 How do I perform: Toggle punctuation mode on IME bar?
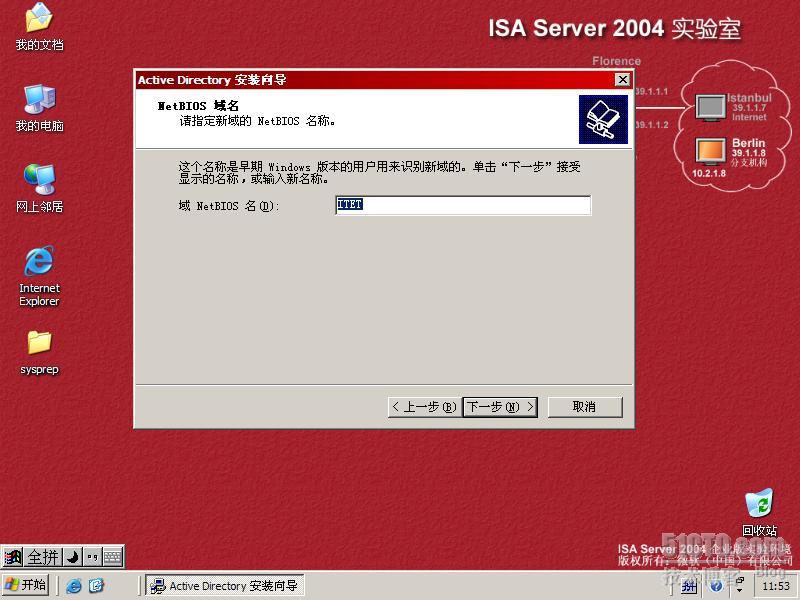pos(92,557)
